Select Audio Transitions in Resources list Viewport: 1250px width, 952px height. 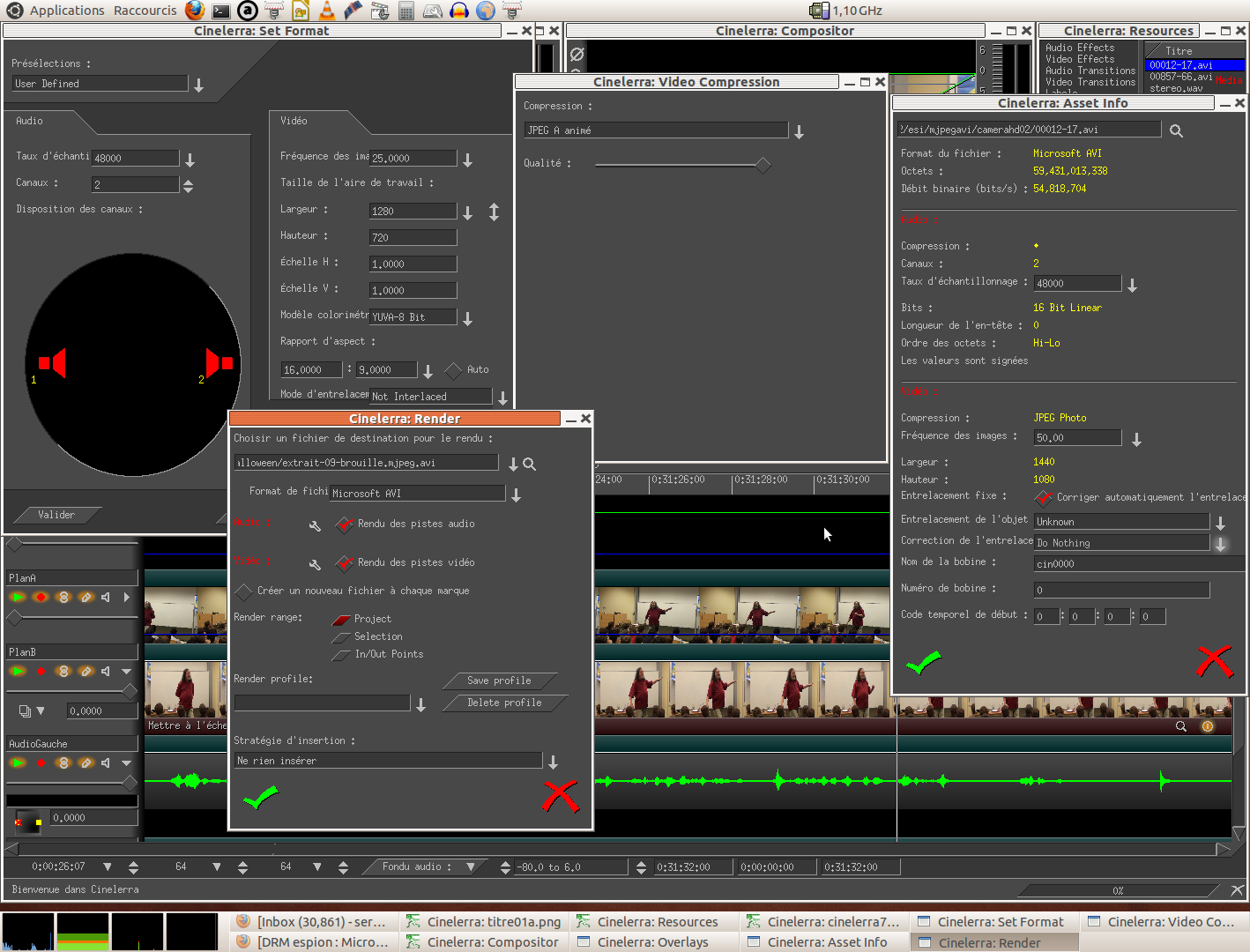[1090, 71]
